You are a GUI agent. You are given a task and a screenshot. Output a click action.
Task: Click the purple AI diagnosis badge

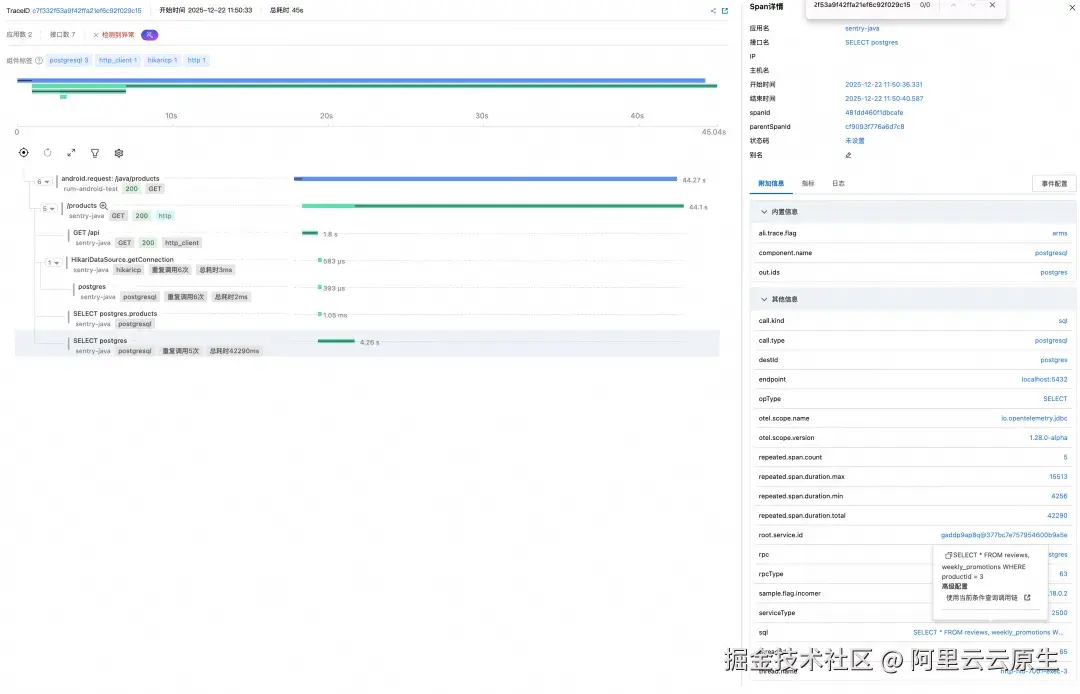149,35
